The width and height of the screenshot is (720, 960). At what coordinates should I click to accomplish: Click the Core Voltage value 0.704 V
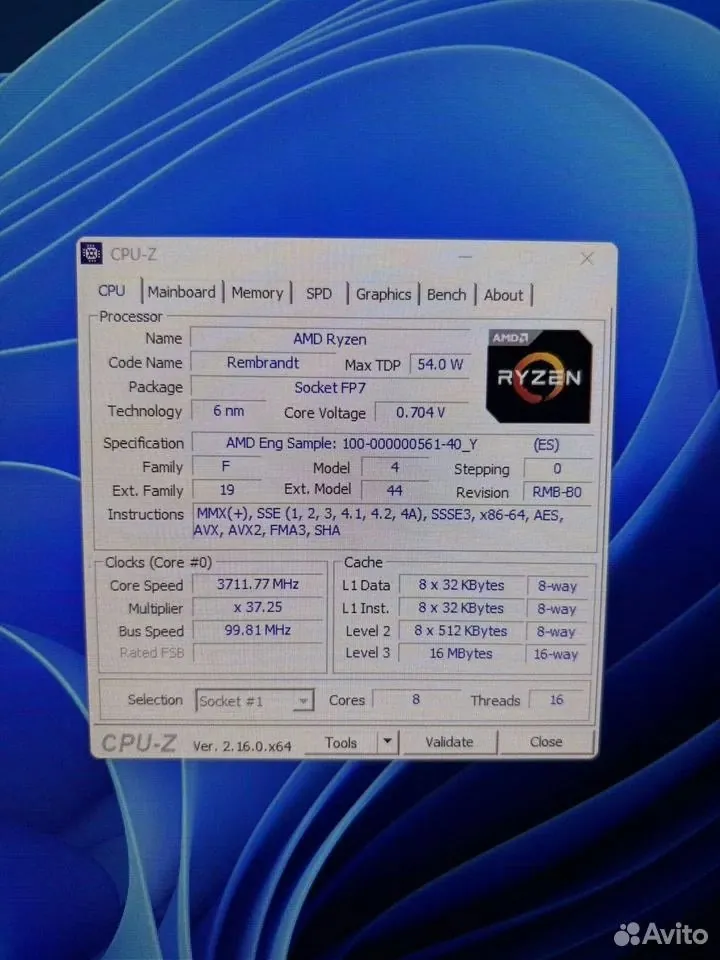point(421,413)
